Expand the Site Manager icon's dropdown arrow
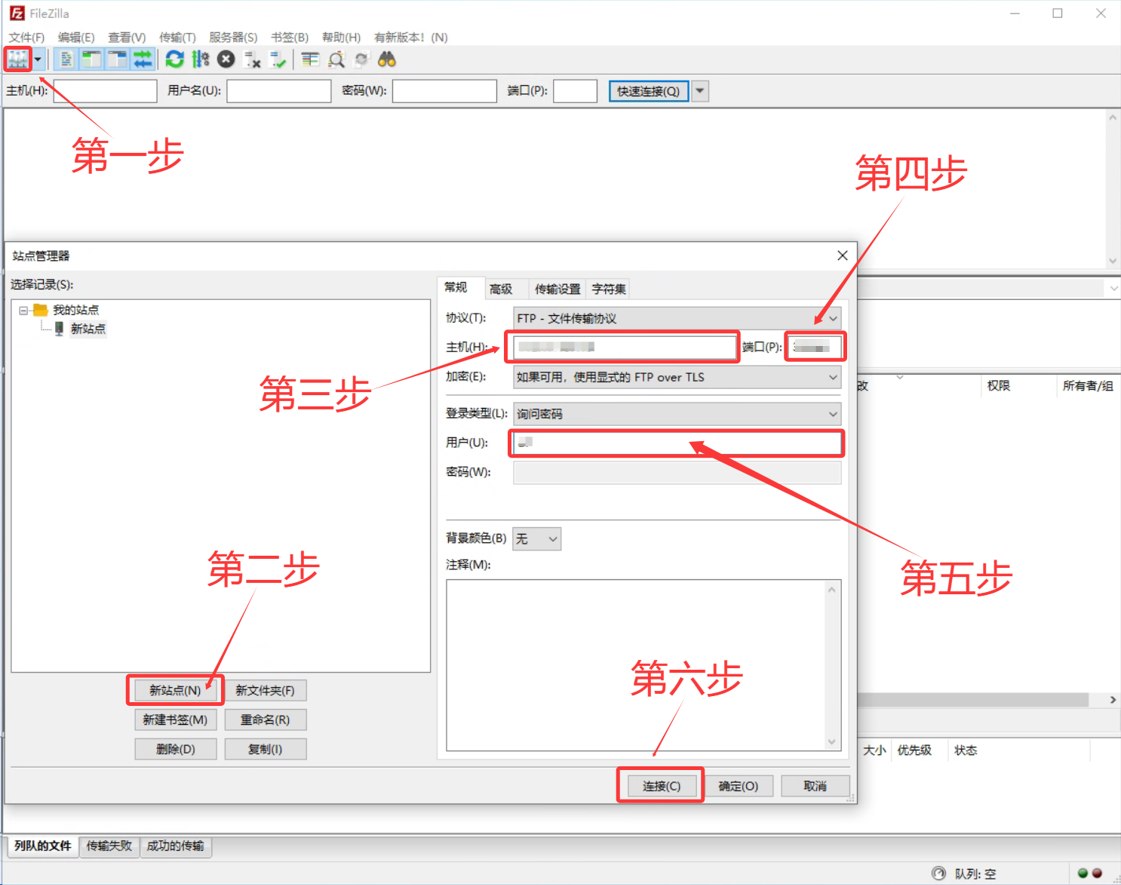Screen dimensions: 1121x885 coord(38,59)
